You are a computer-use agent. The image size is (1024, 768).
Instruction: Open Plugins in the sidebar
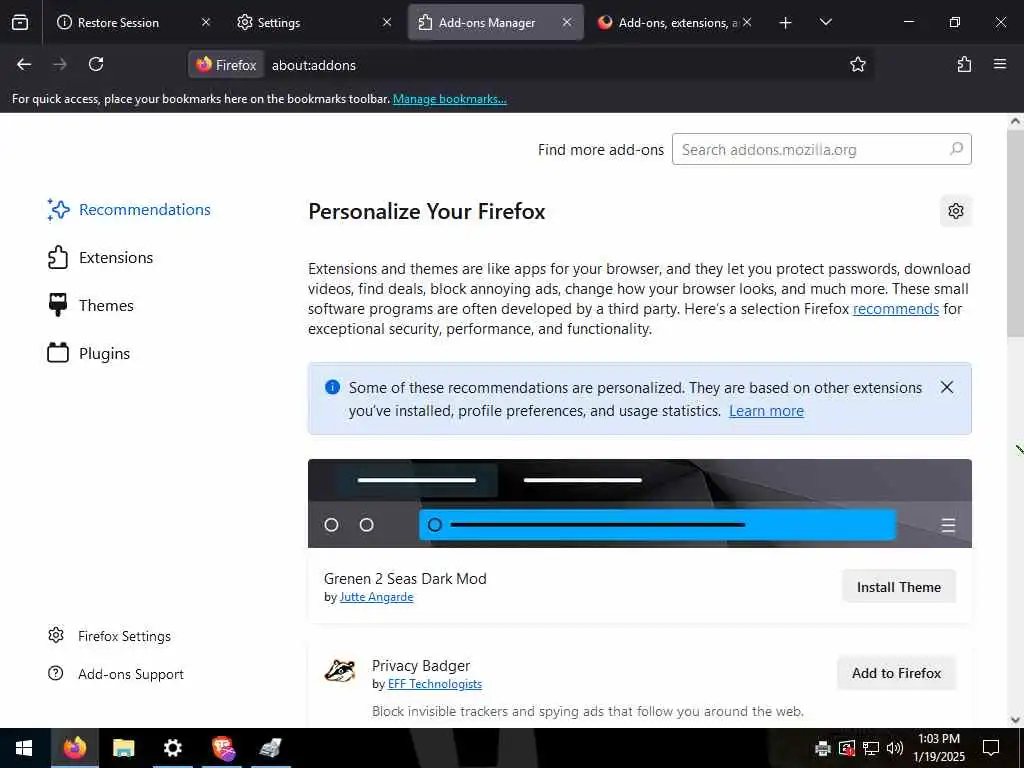tap(89, 353)
